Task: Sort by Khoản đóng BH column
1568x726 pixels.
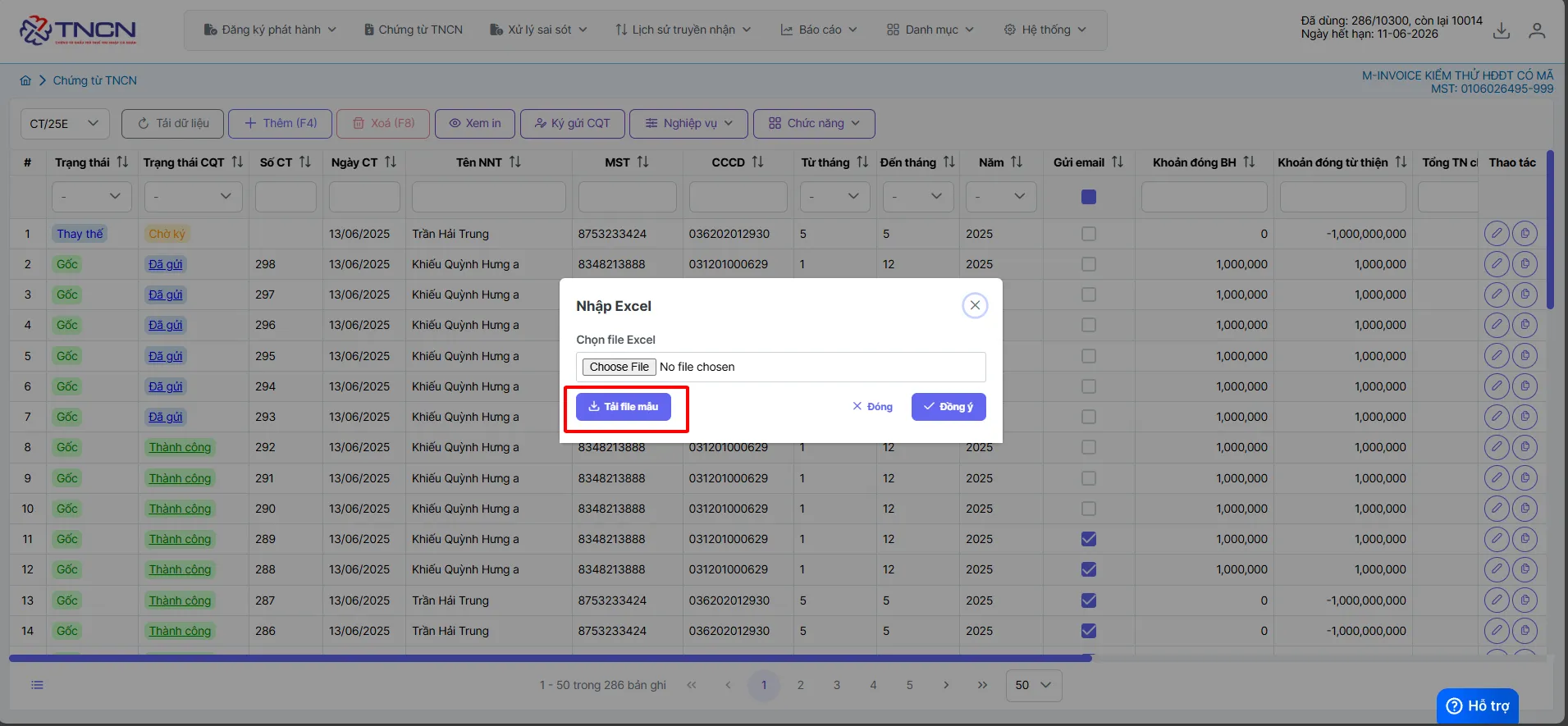Action: [x=1249, y=162]
